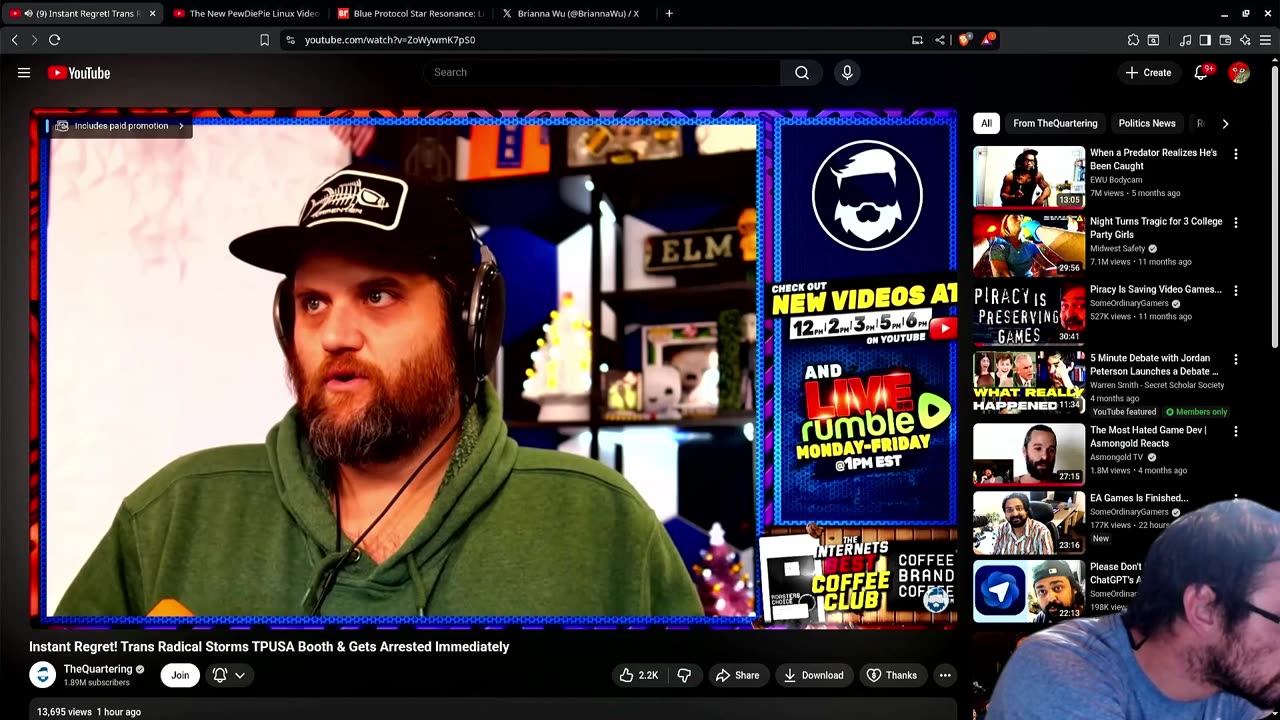The image size is (1280, 720).
Task: Join TheQuartering channel membership
Action: [180, 675]
